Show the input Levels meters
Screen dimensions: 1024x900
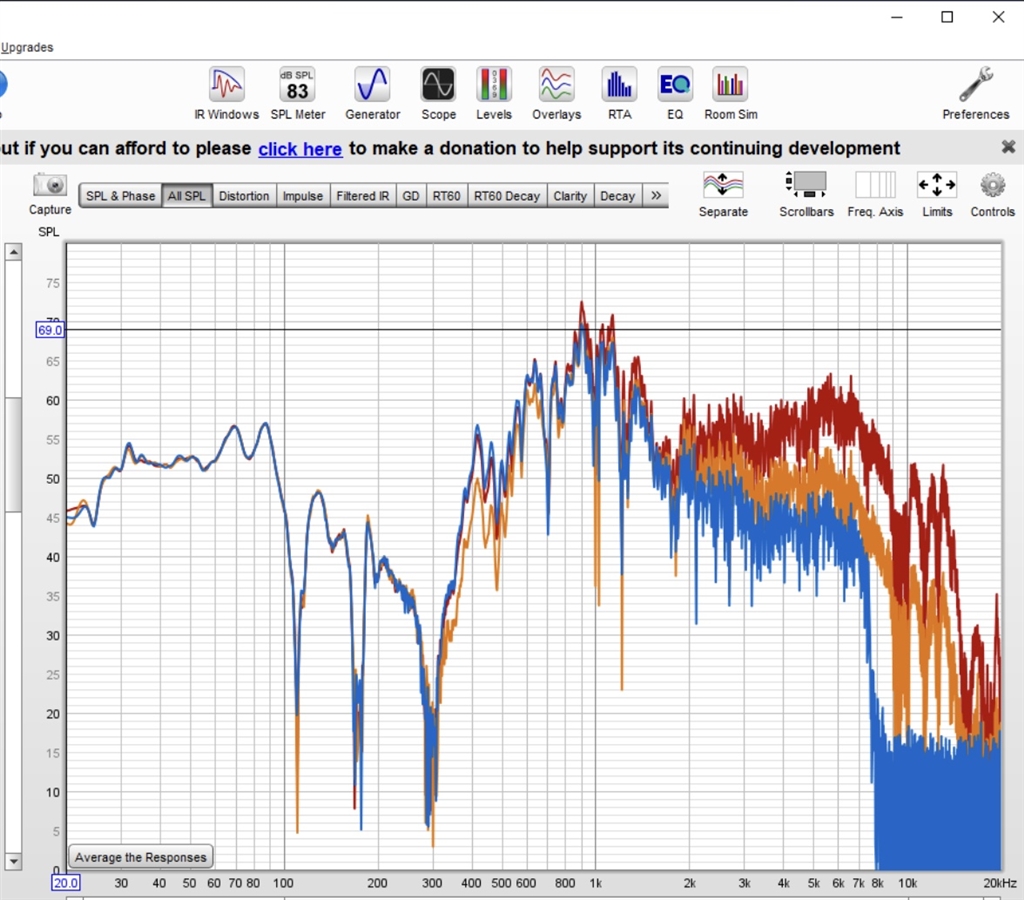tap(494, 93)
